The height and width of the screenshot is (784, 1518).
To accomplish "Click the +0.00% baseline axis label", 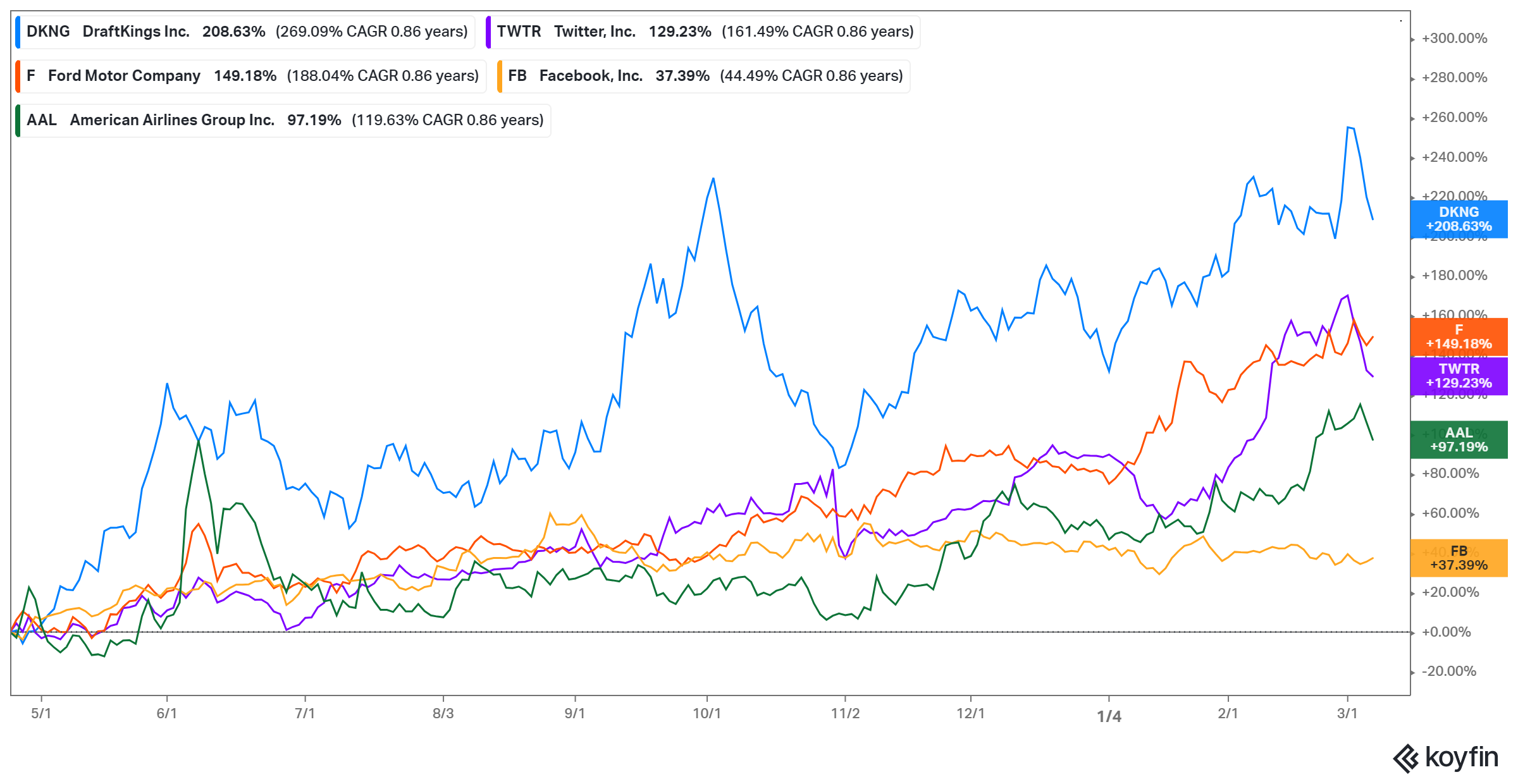I will 1446,632.
